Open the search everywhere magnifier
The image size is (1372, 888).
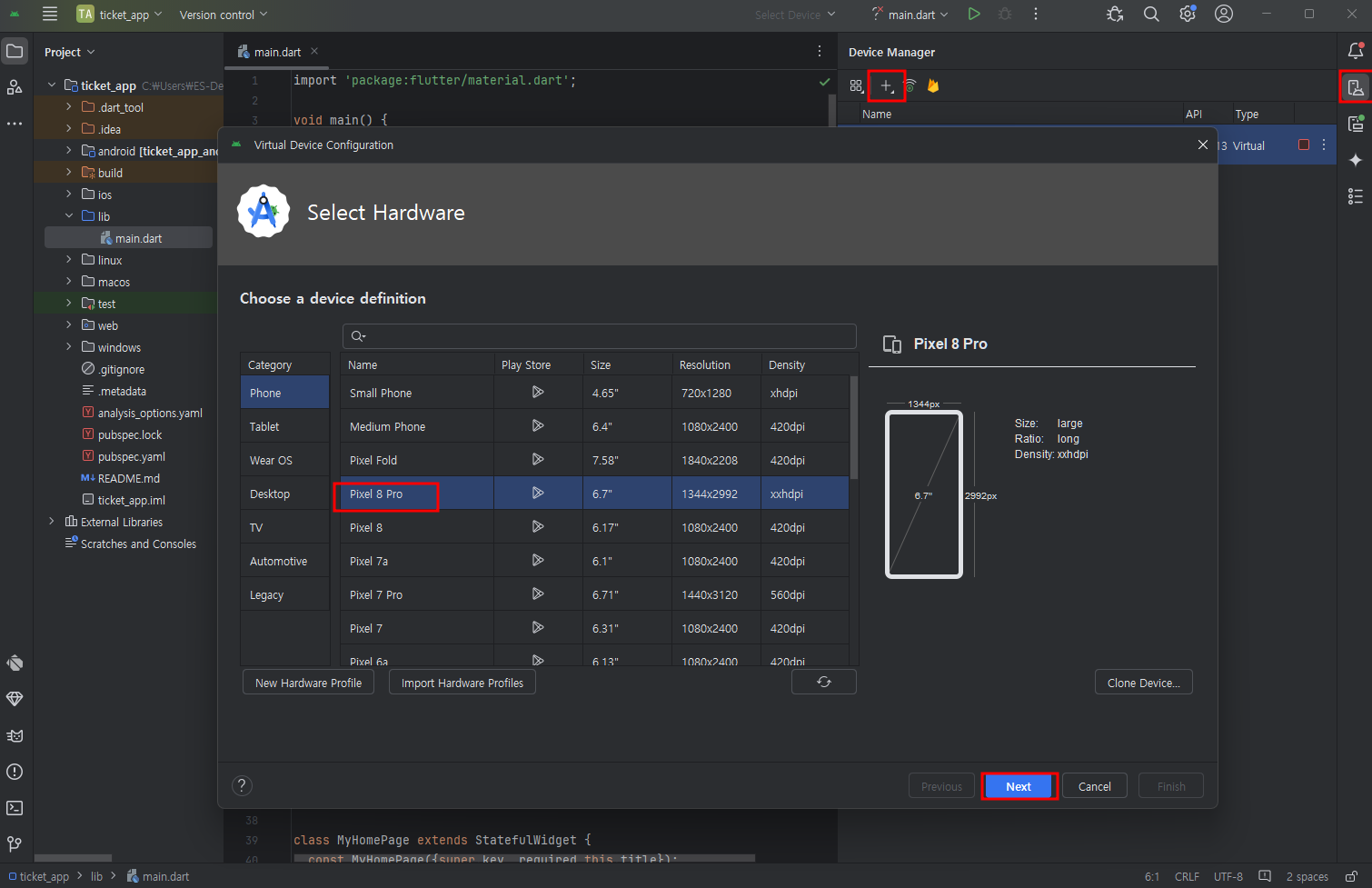click(x=1151, y=15)
